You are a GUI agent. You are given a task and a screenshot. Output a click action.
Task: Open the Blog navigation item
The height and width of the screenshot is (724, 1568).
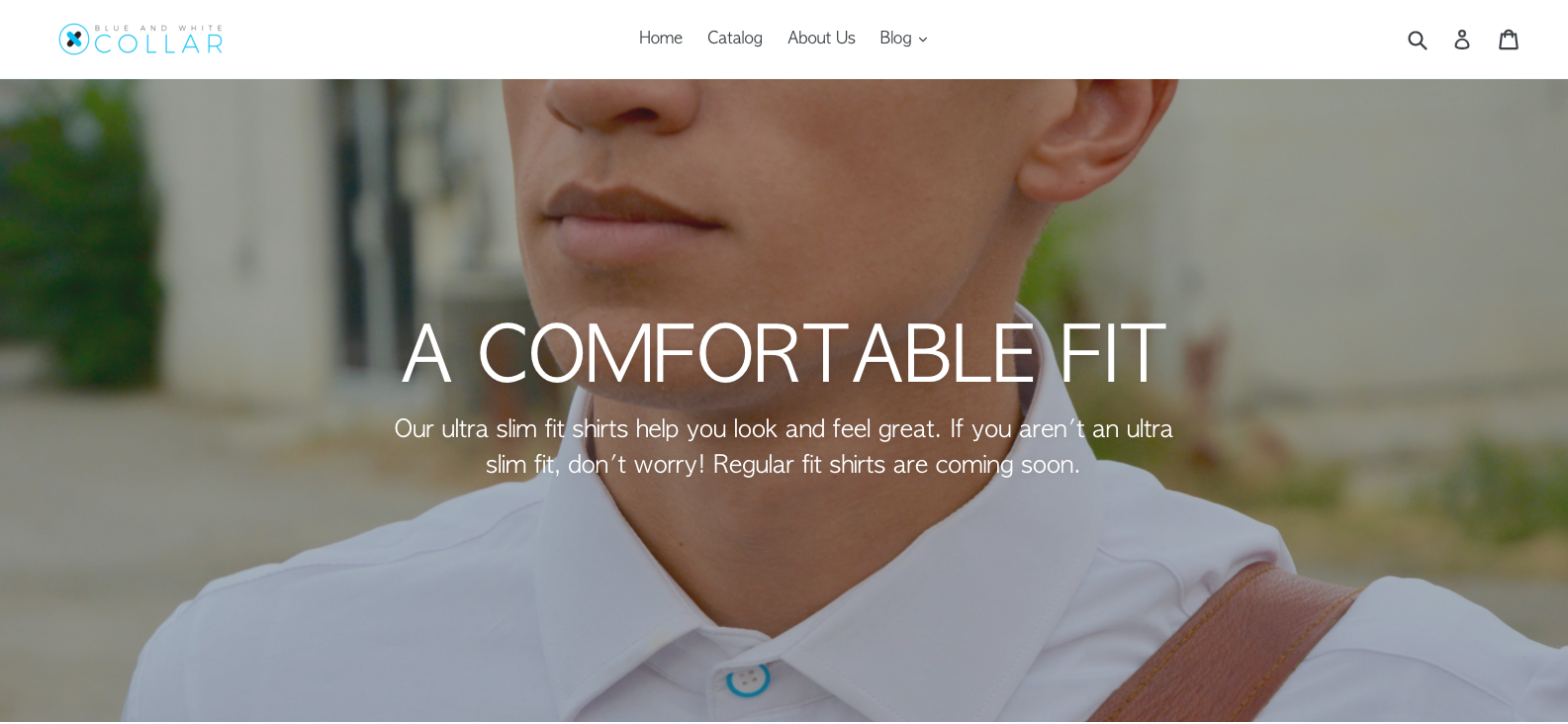[x=895, y=39]
